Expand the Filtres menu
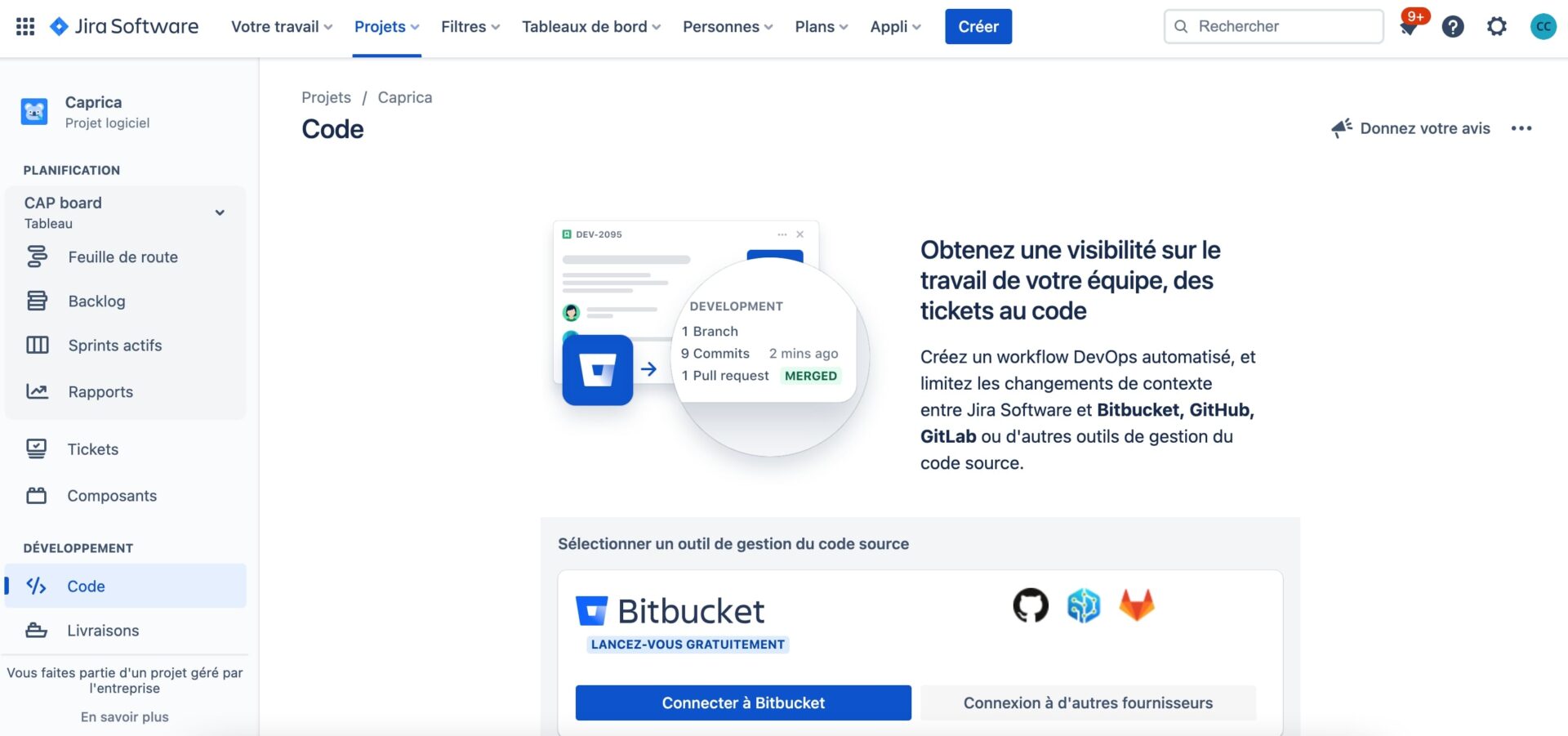This screenshot has width=1568, height=736. (x=470, y=26)
